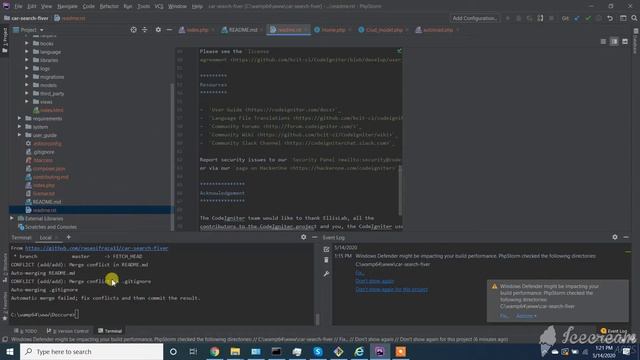
Task: Open Event Log panel settings gear
Action: click(615, 237)
